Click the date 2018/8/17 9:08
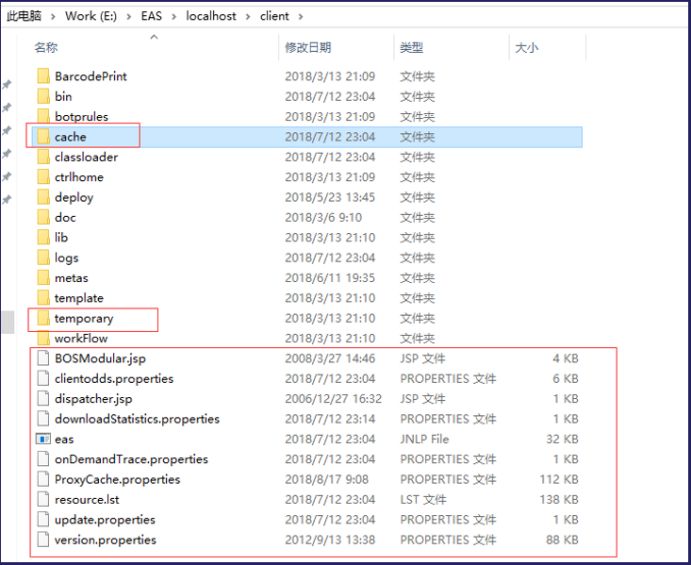The width and height of the screenshot is (691, 565). [x=327, y=480]
